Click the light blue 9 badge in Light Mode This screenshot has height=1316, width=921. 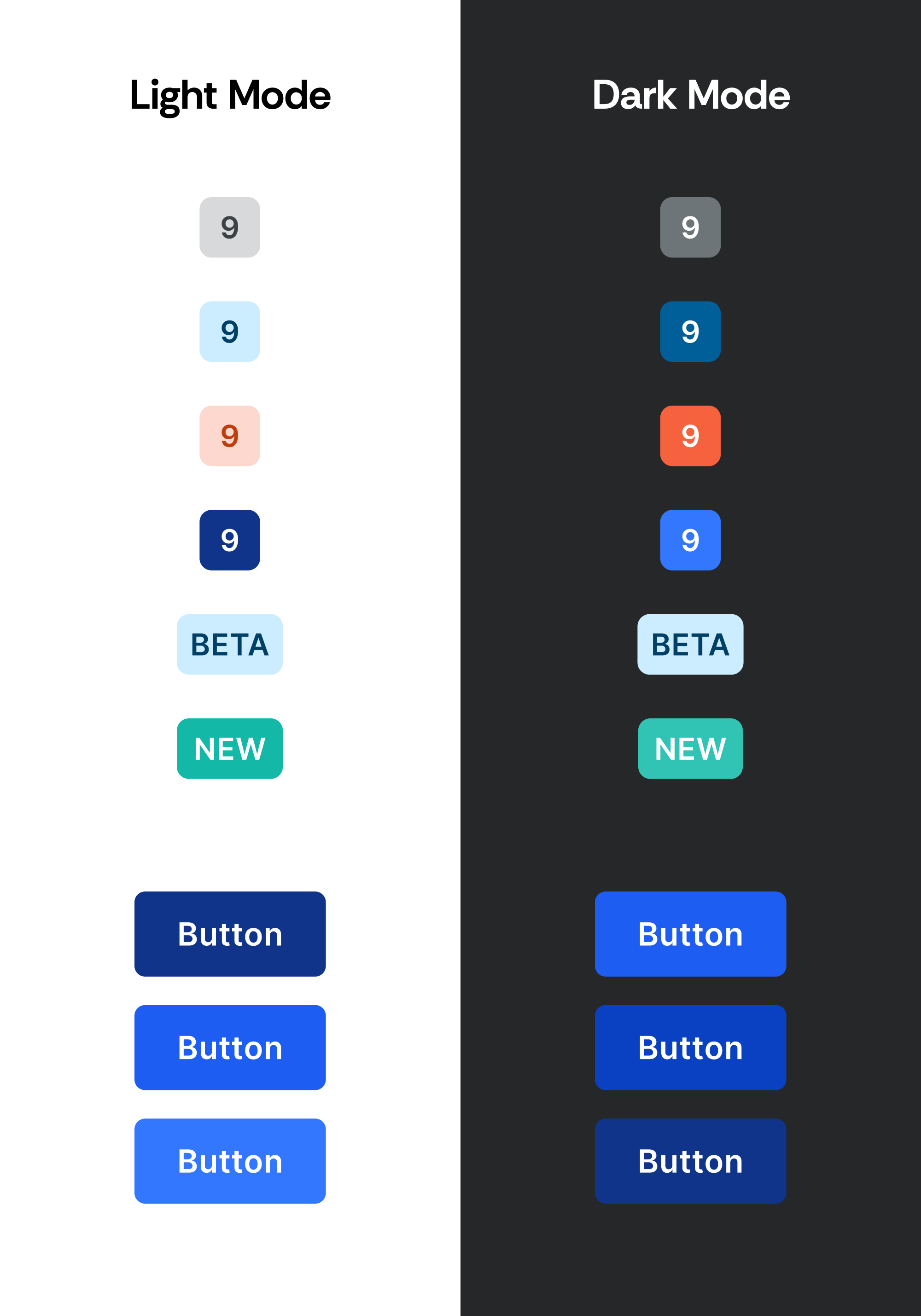tap(229, 331)
